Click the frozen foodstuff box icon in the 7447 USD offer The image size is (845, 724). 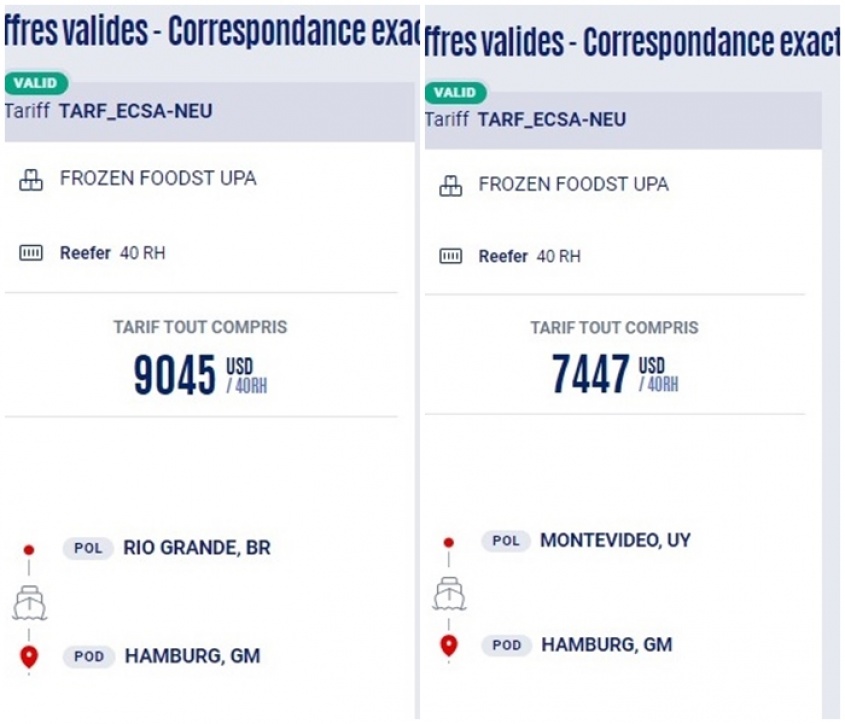(x=452, y=185)
